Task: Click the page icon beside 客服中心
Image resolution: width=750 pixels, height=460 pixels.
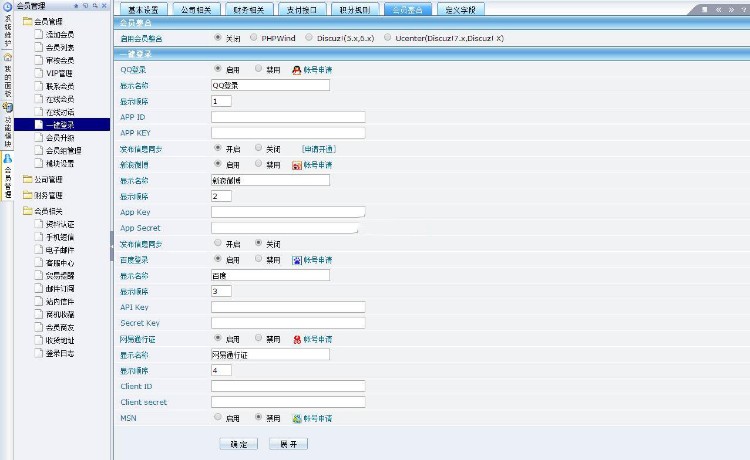Action: (x=39, y=263)
